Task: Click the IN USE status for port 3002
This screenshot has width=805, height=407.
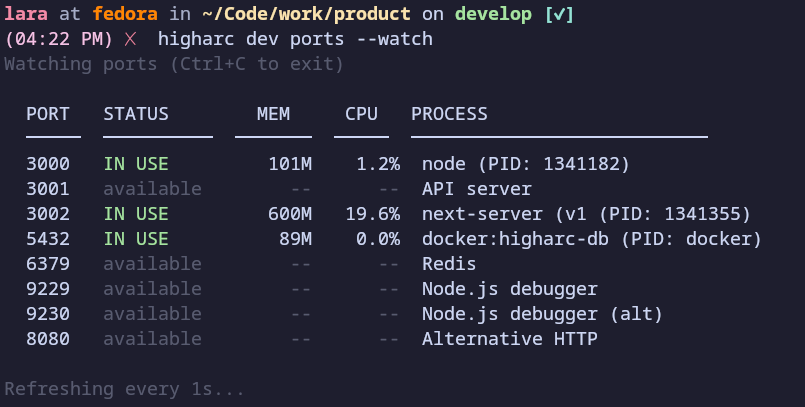Action: click(136, 214)
